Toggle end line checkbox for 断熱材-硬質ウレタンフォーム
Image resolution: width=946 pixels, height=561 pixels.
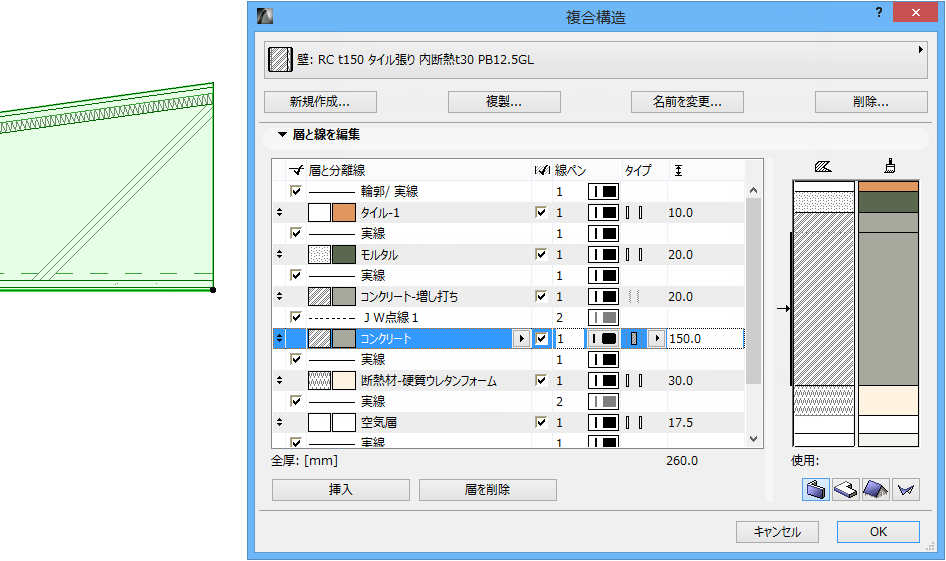(541, 380)
